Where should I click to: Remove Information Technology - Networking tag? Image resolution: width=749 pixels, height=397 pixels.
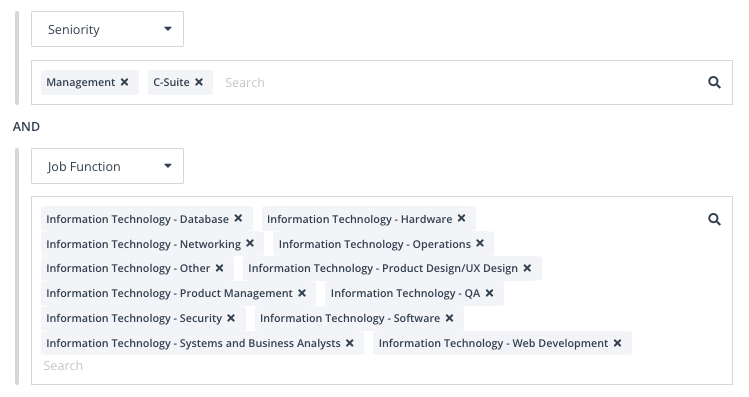[250, 243]
